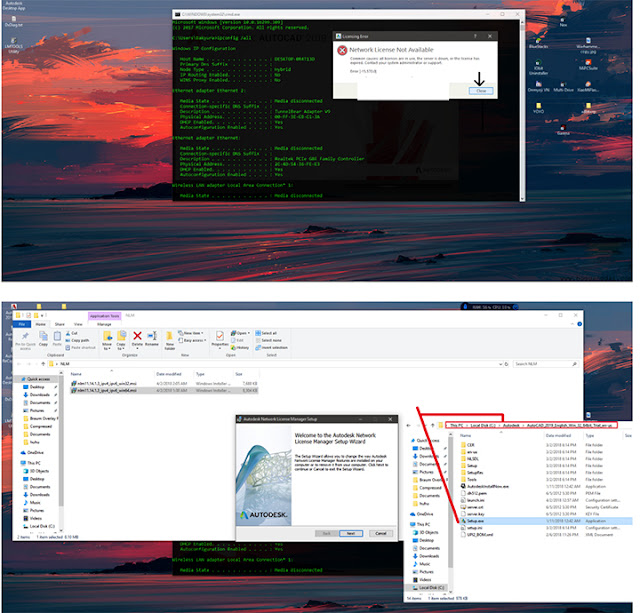Image resolution: width=640 pixels, height=613 pixels.
Task: Click OneDrive in the NLM window sidebar
Action: (32, 453)
